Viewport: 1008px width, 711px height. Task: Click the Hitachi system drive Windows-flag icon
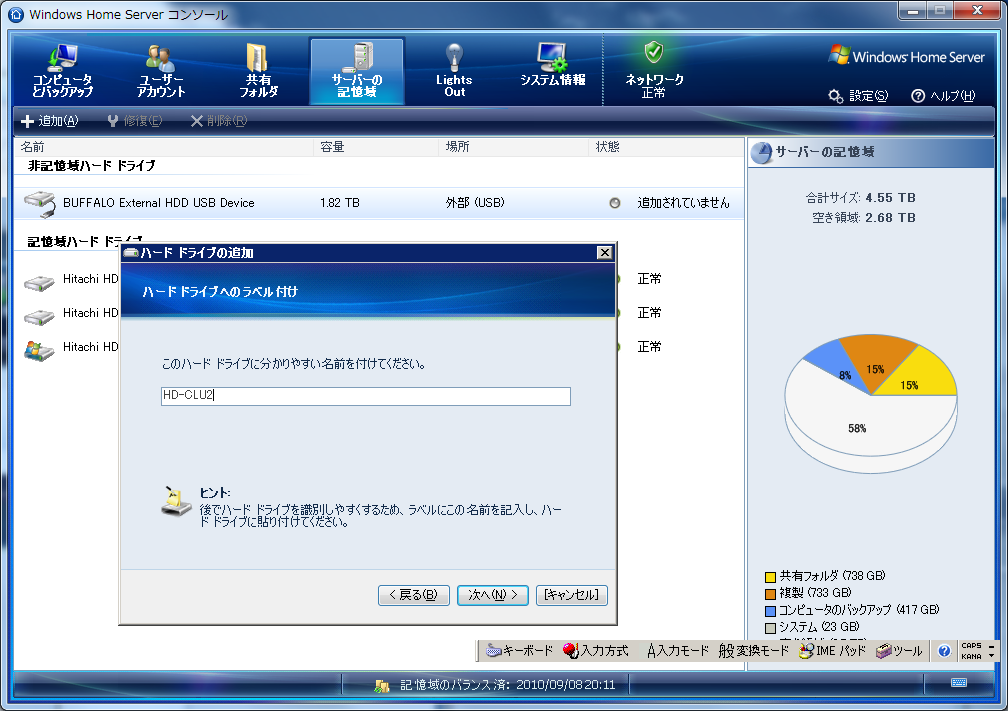[39, 350]
